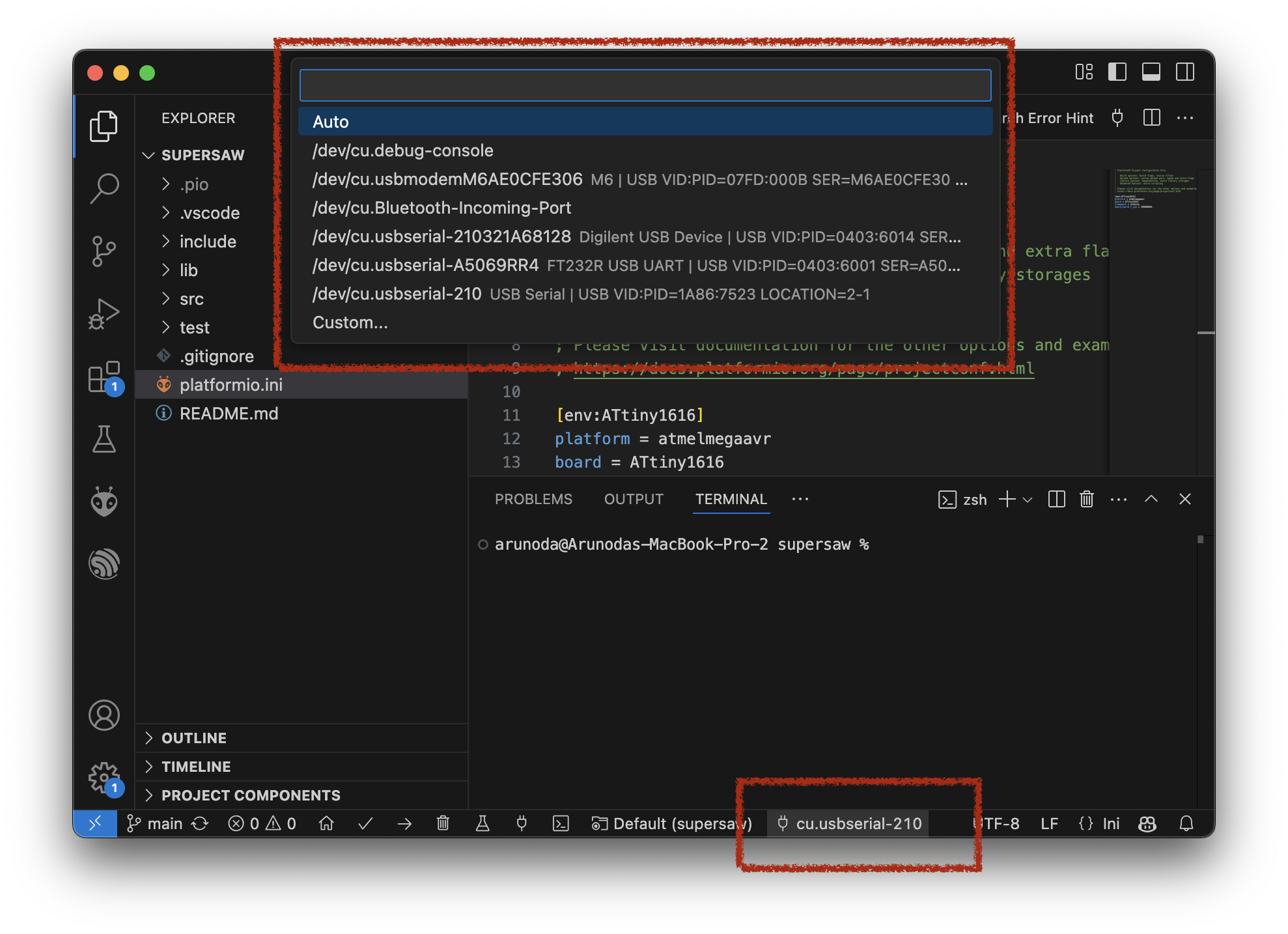
Task: Click the Customize Layout icon in title bar
Action: click(1084, 72)
